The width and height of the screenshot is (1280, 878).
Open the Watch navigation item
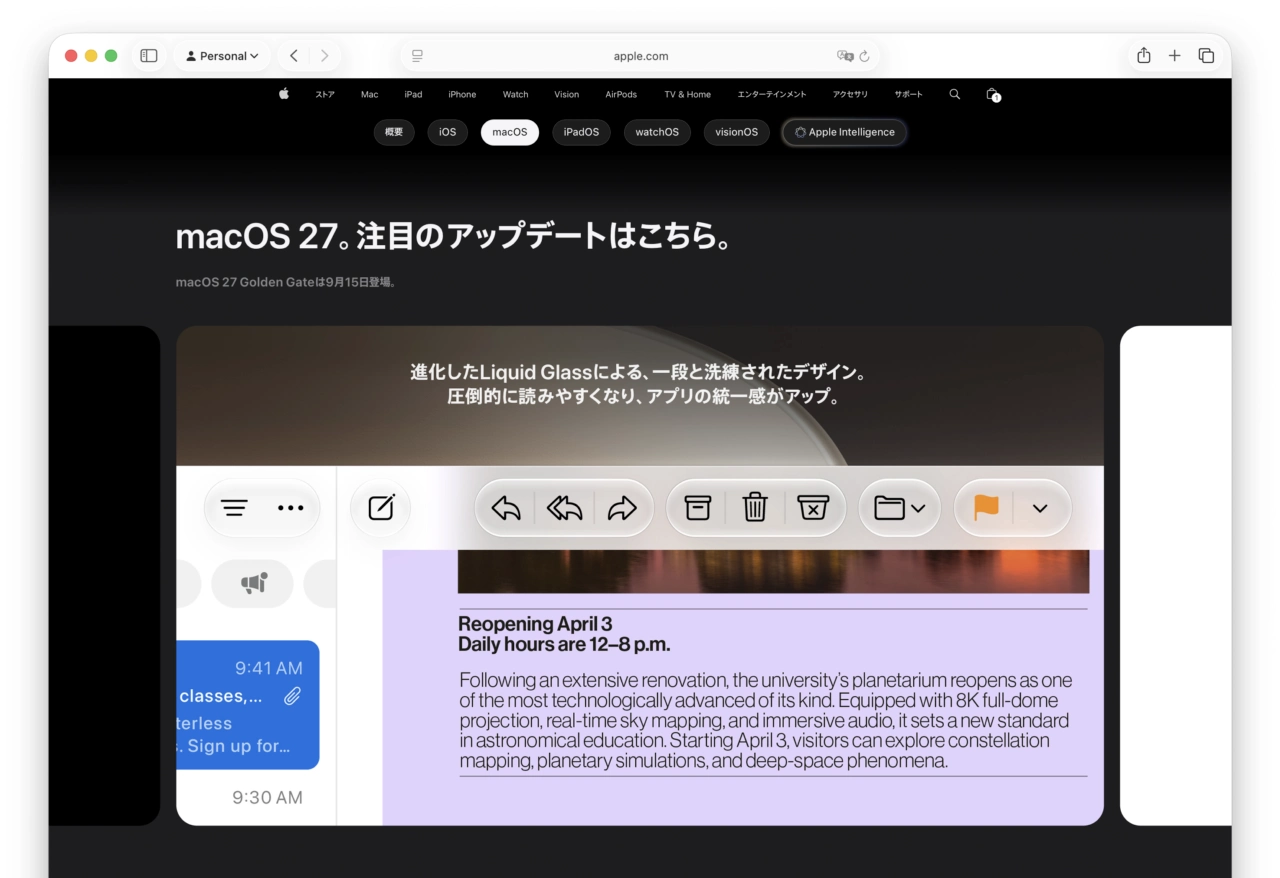tap(515, 94)
